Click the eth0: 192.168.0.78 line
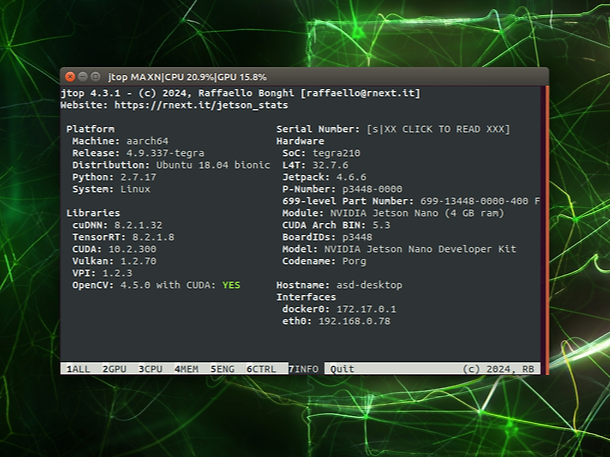Viewport: 610px width, 457px height. (x=337, y=322)
